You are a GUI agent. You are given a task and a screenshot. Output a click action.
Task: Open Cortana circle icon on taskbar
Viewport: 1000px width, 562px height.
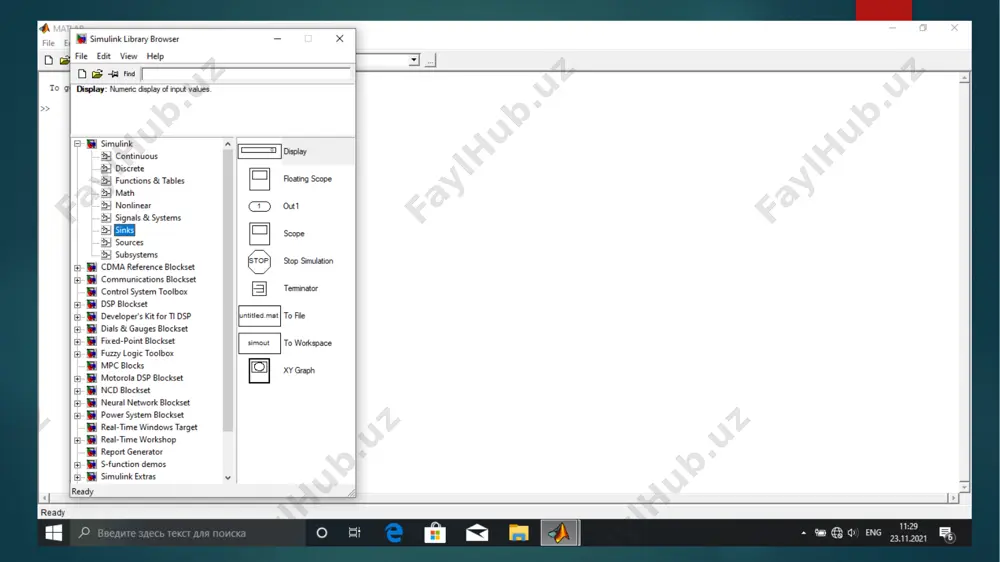point(321,533)
